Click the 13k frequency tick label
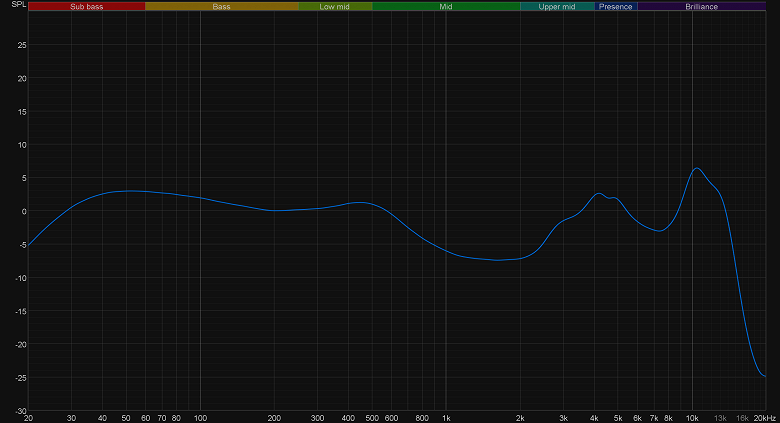The height and width of the screenshot is (423, 780). [x=720, y=418]
